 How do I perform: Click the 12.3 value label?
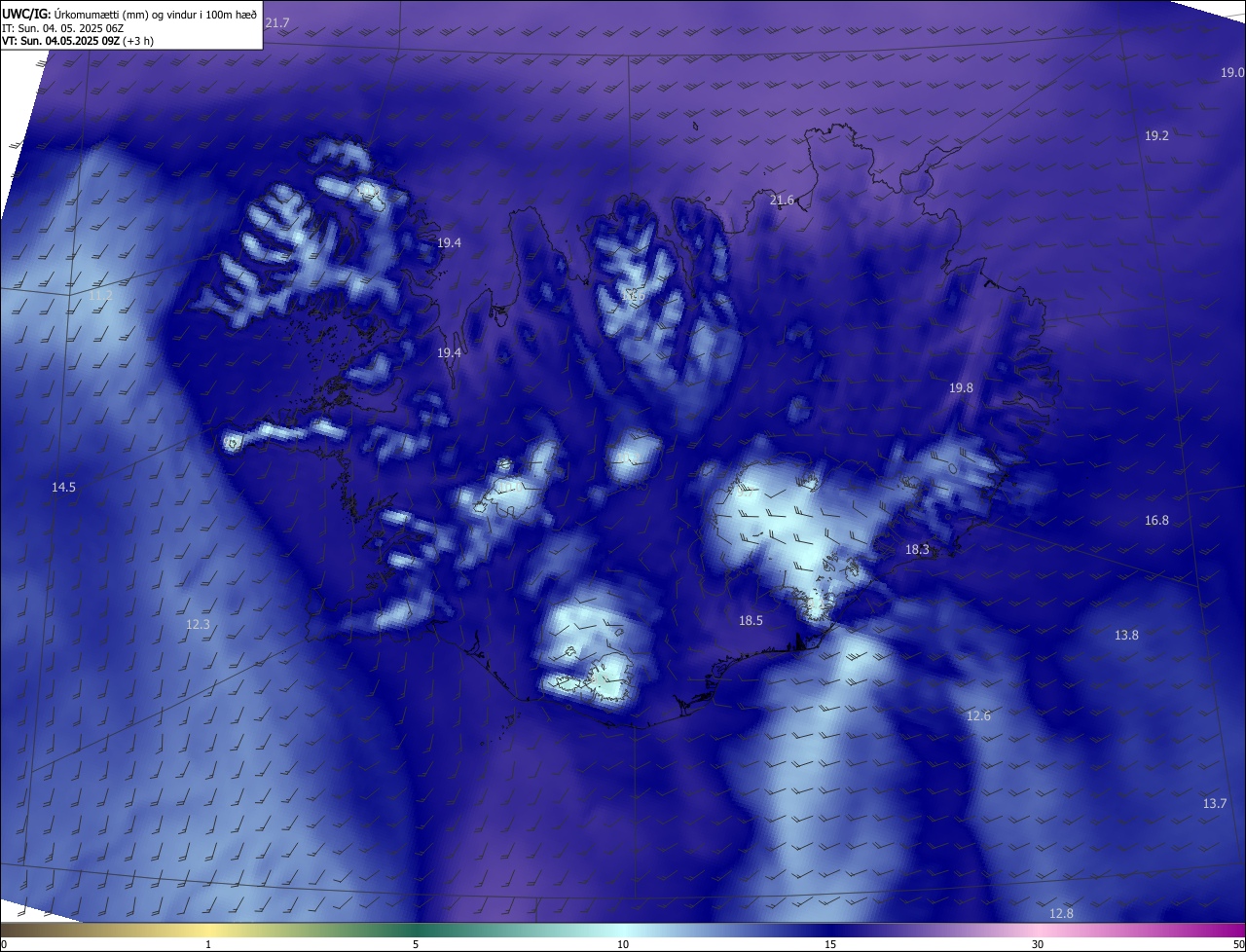198,625
